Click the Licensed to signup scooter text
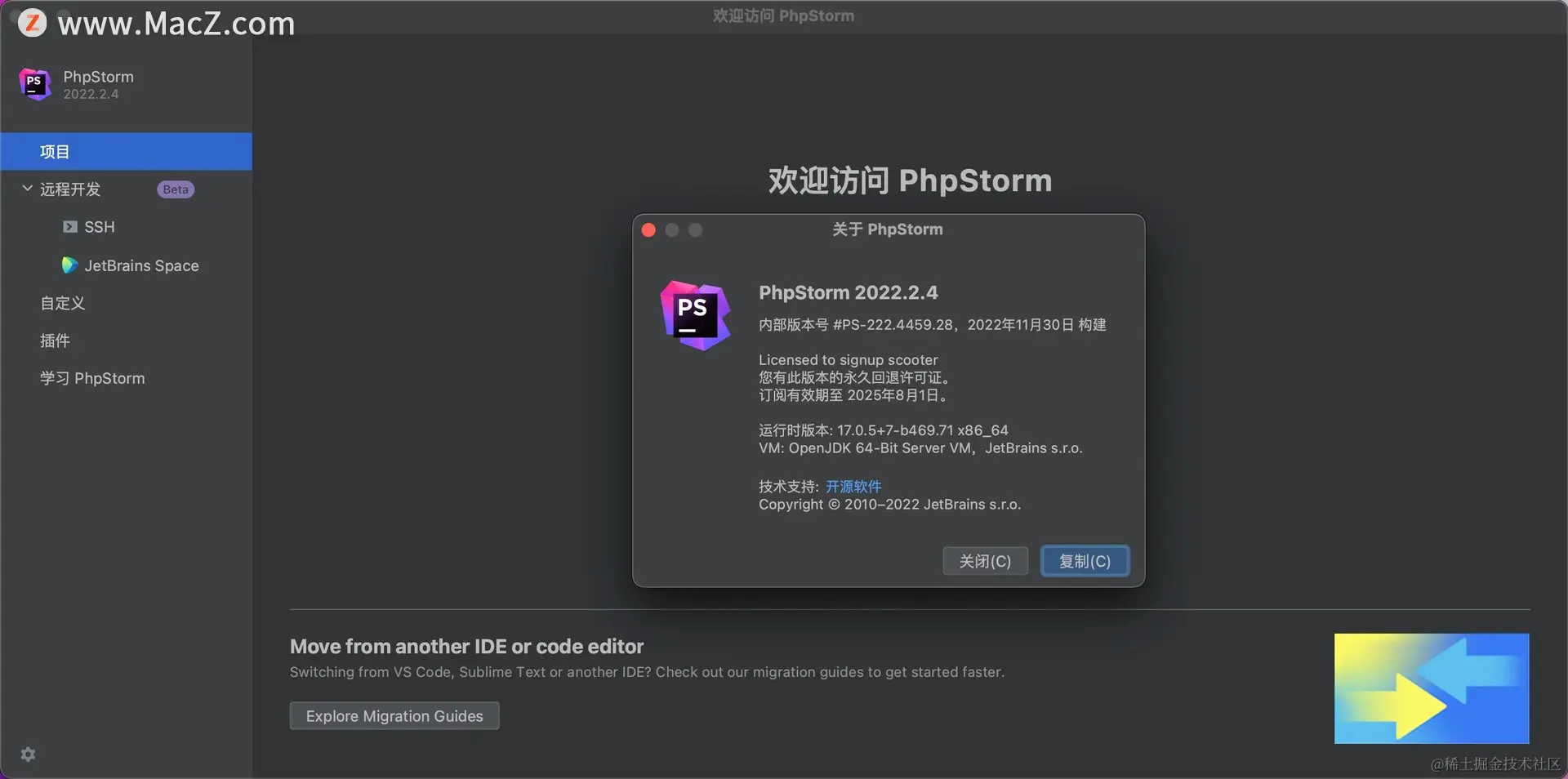Viewport: 1568px width, 779px height. (848, 360)
